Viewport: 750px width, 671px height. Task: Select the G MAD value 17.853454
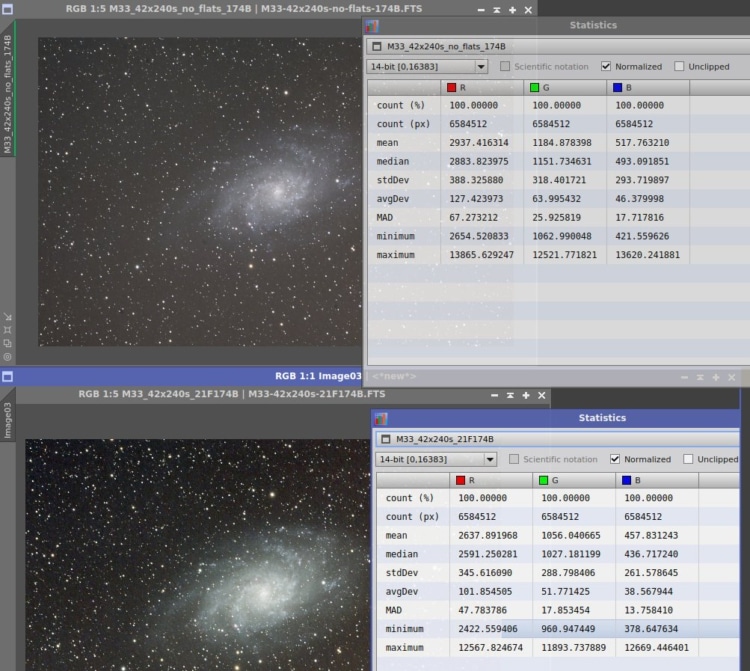[x=565, y=610]
